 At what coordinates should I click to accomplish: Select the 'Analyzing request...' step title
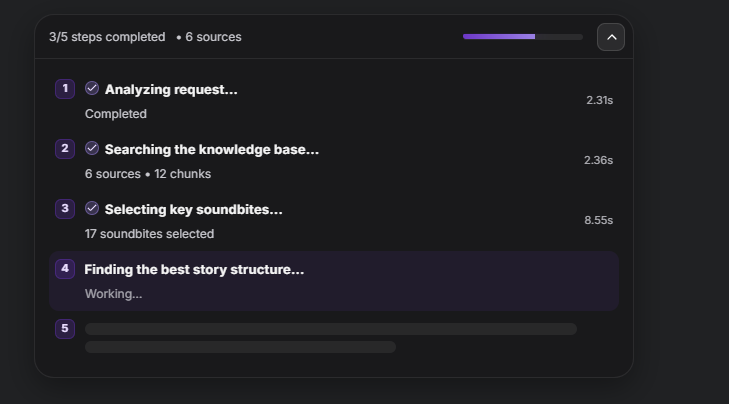(171, 90)
